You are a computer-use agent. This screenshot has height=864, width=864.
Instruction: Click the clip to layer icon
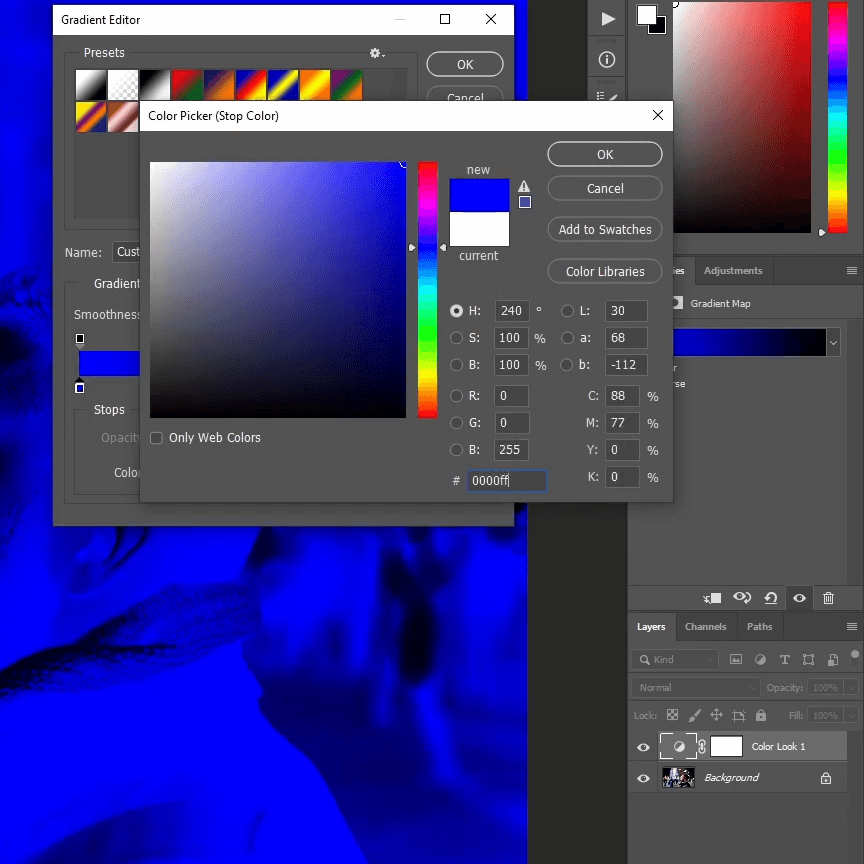[x=712, y=598]
